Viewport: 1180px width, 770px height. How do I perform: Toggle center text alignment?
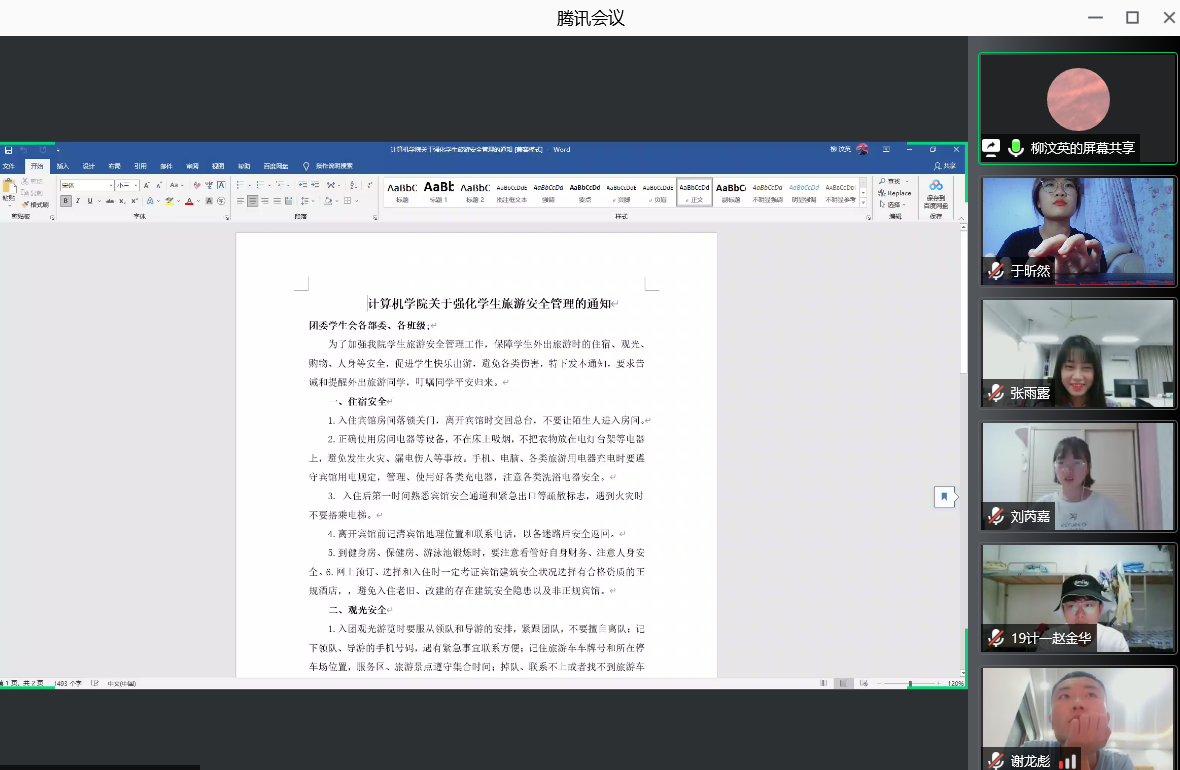click(253, 201)
